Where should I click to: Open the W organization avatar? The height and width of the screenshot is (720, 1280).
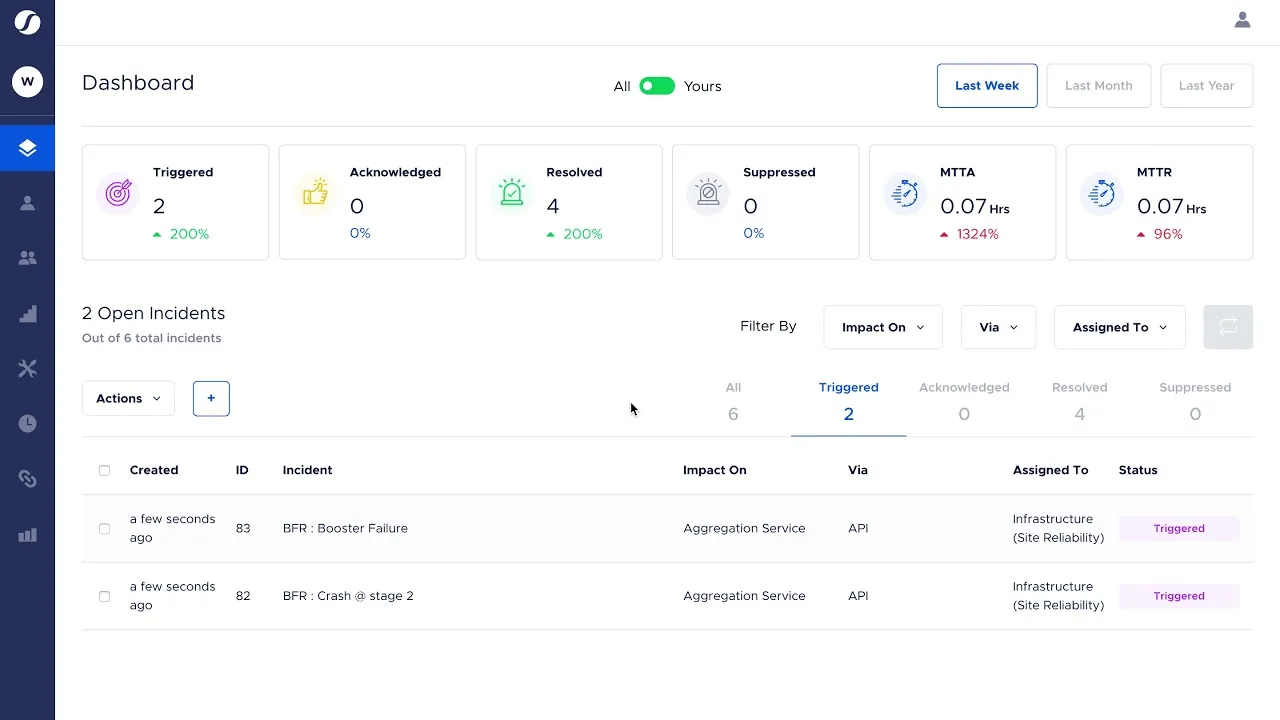coord(27,81)
